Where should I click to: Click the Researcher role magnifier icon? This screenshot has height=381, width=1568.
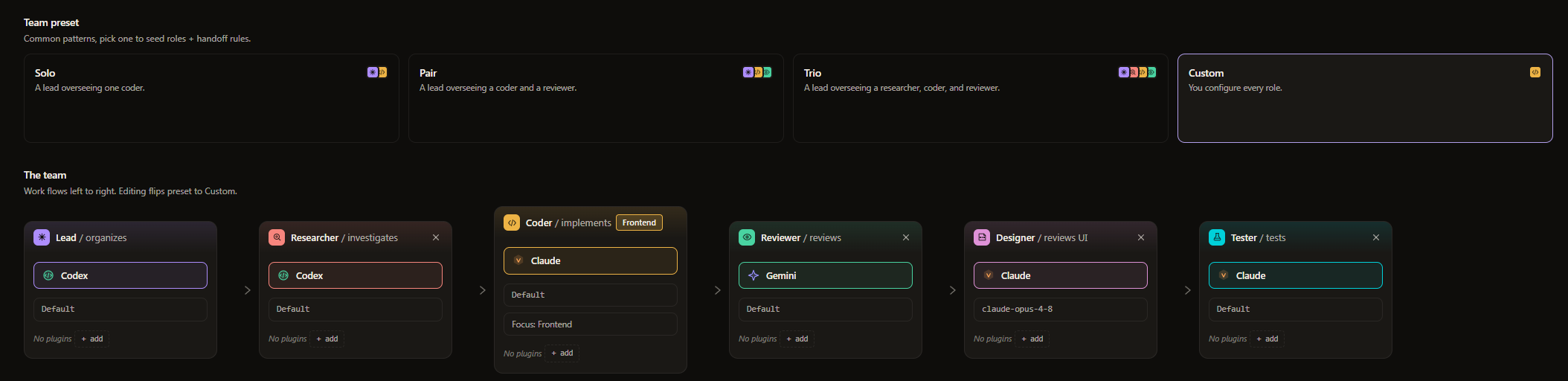(x=277, y=237)
